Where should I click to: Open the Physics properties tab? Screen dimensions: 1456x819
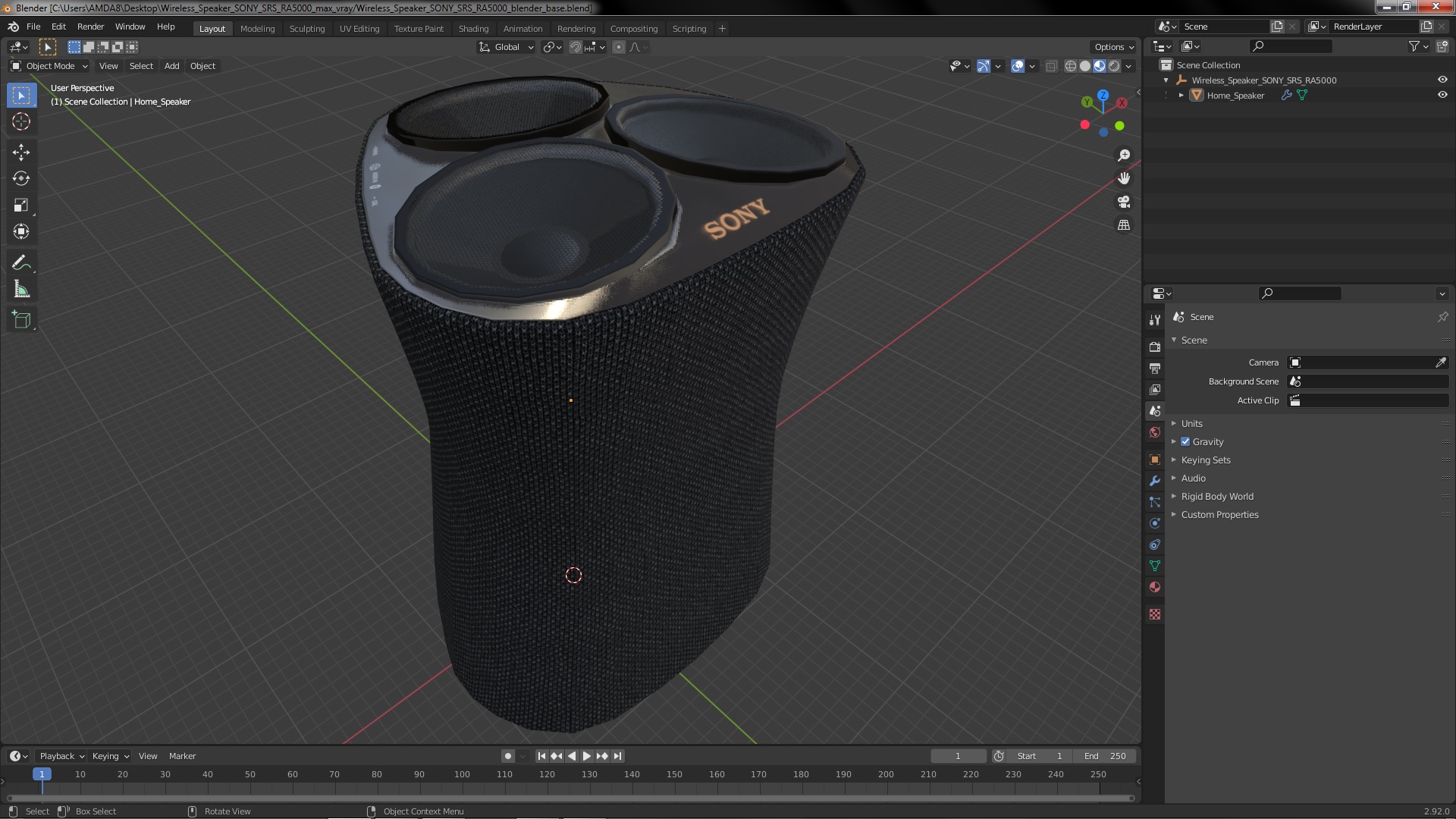[1155, 523]
